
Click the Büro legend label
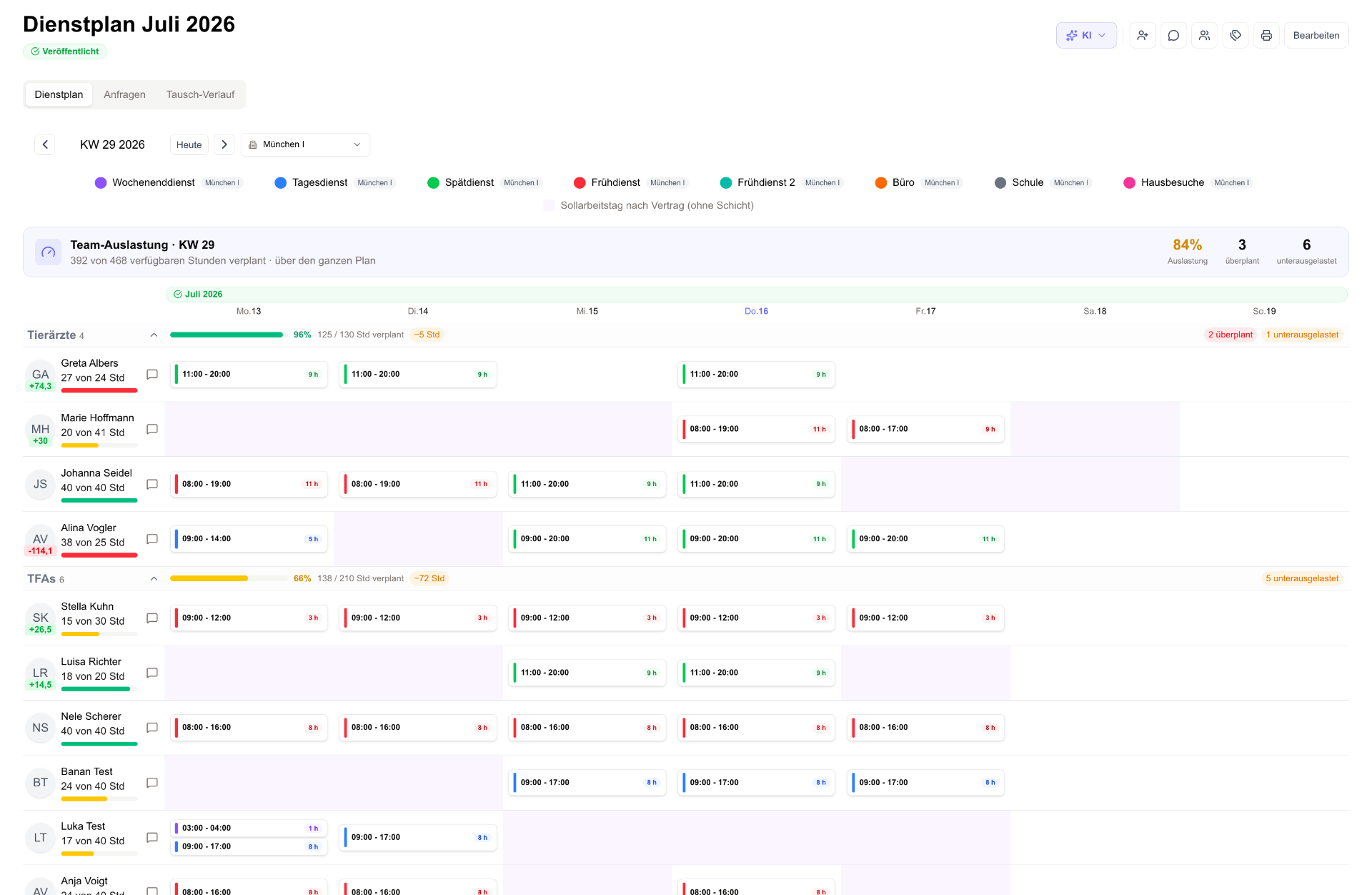(903, 183)
